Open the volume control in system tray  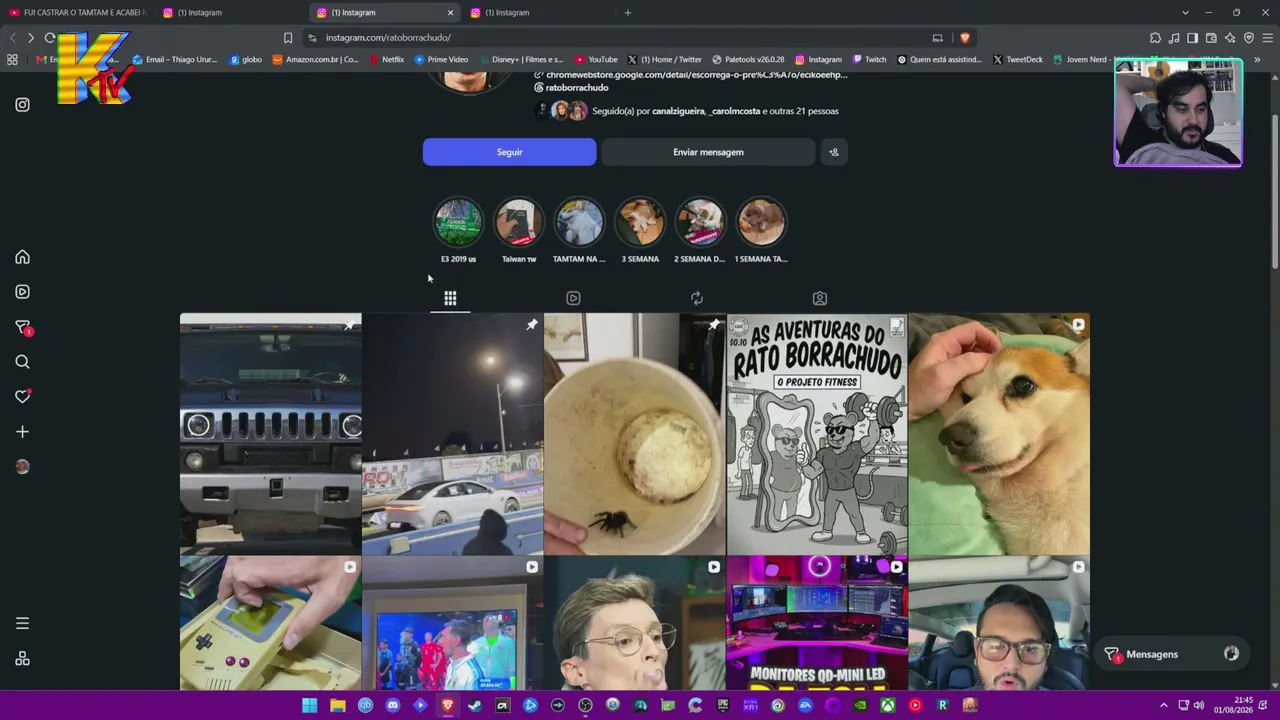[1199, 705]
